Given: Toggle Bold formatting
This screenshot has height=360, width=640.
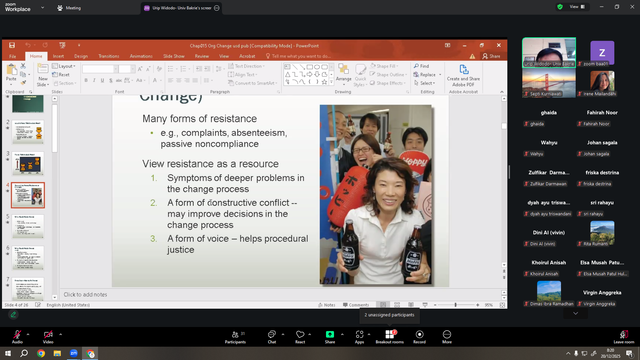Looking at the screenshot, I should click(86, 80).
